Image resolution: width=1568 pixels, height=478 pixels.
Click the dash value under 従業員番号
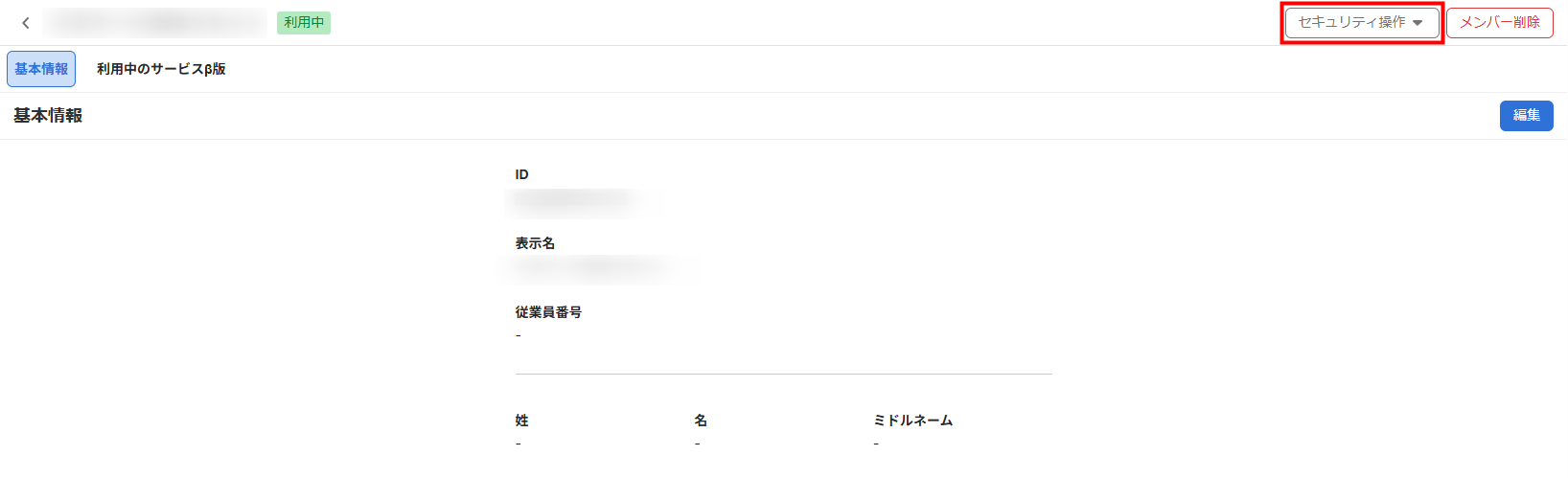519,335
